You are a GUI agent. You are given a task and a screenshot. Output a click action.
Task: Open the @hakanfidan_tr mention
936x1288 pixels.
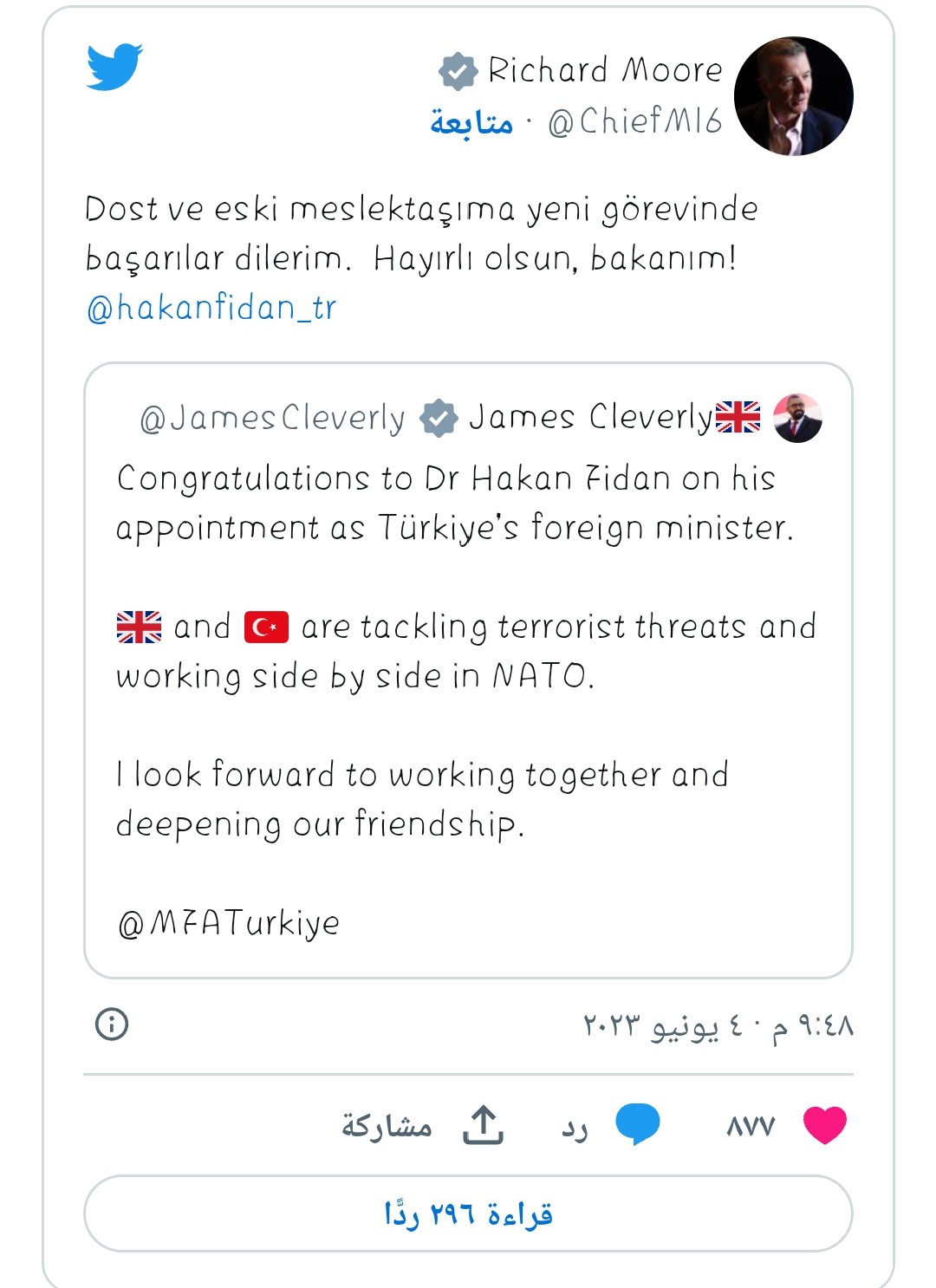(x=211, y=308)
